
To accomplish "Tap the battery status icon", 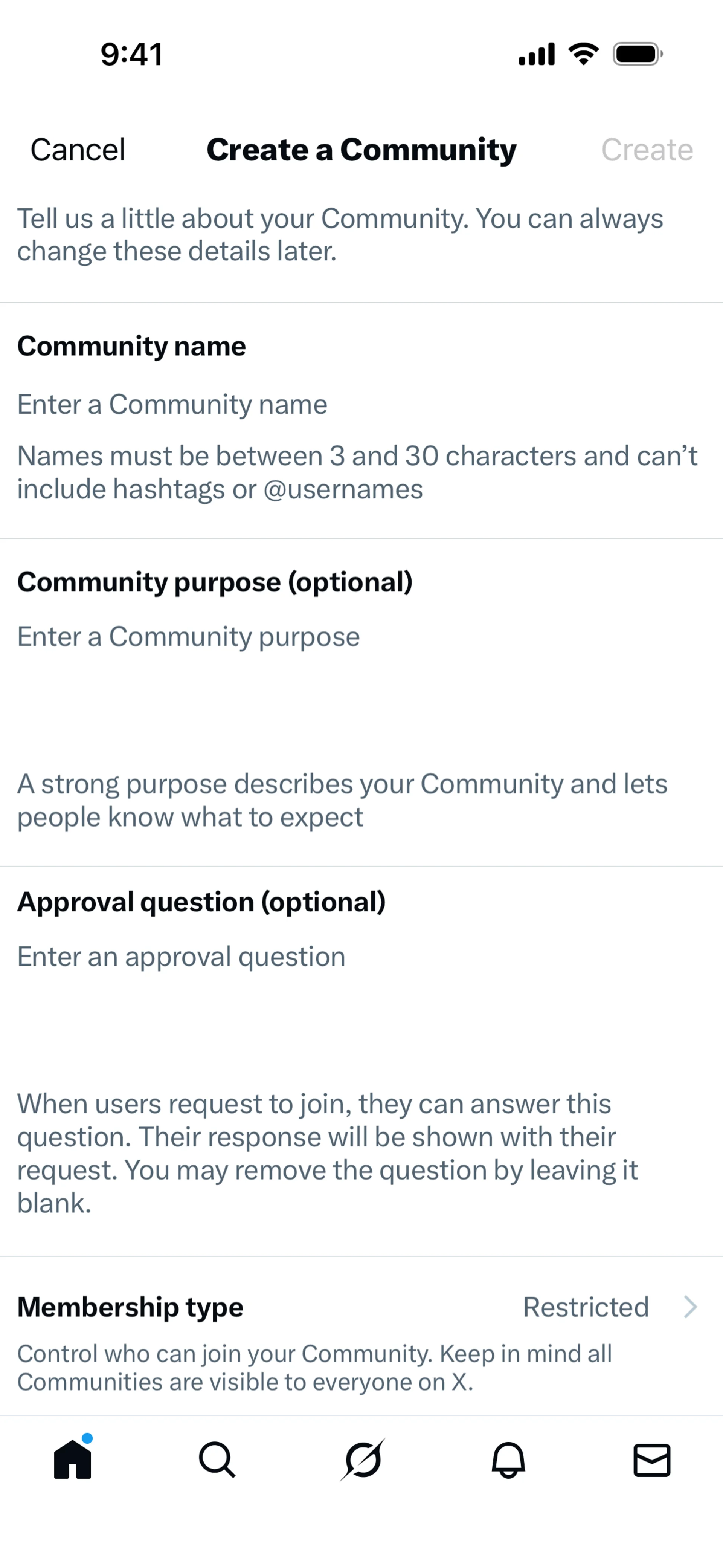I will click(x=637, y=54).
